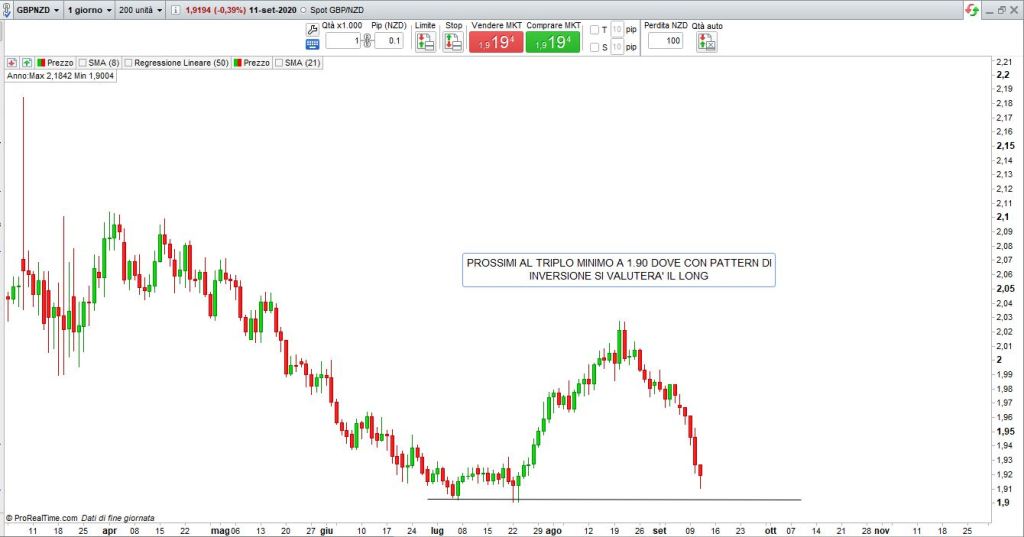Open trading settings wrench icon
1024x537 pixels.
(311, 29)
